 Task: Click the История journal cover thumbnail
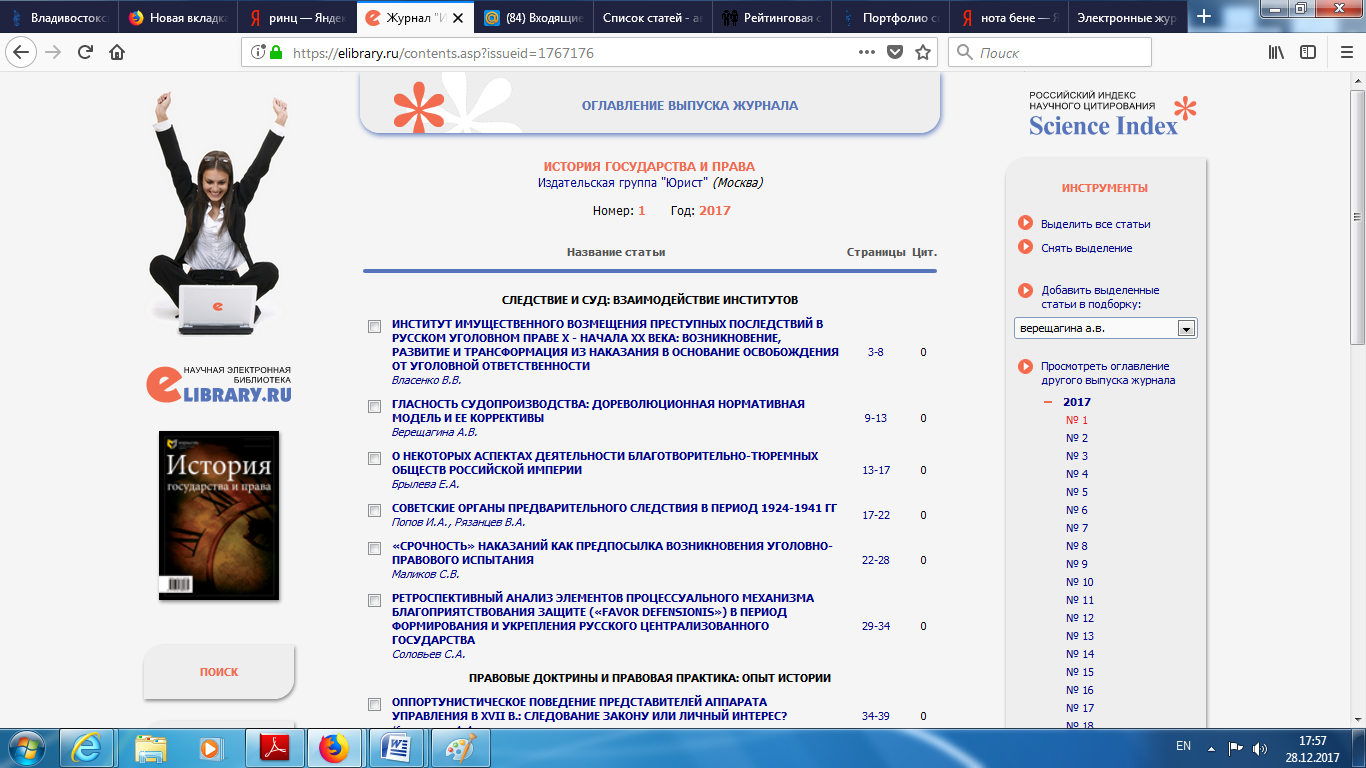219,515
